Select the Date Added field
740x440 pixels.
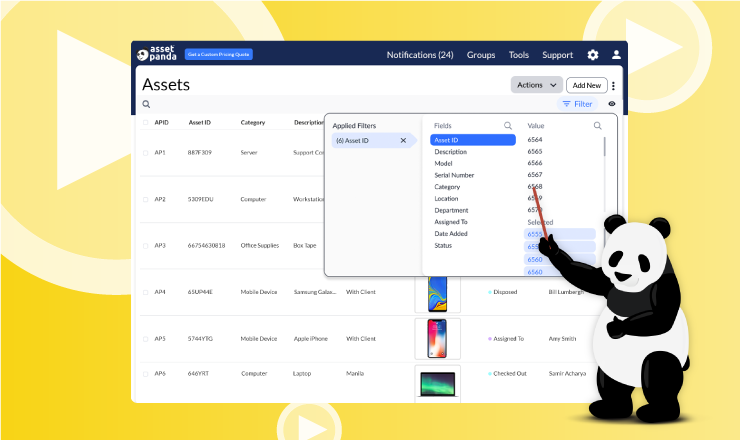451,234
